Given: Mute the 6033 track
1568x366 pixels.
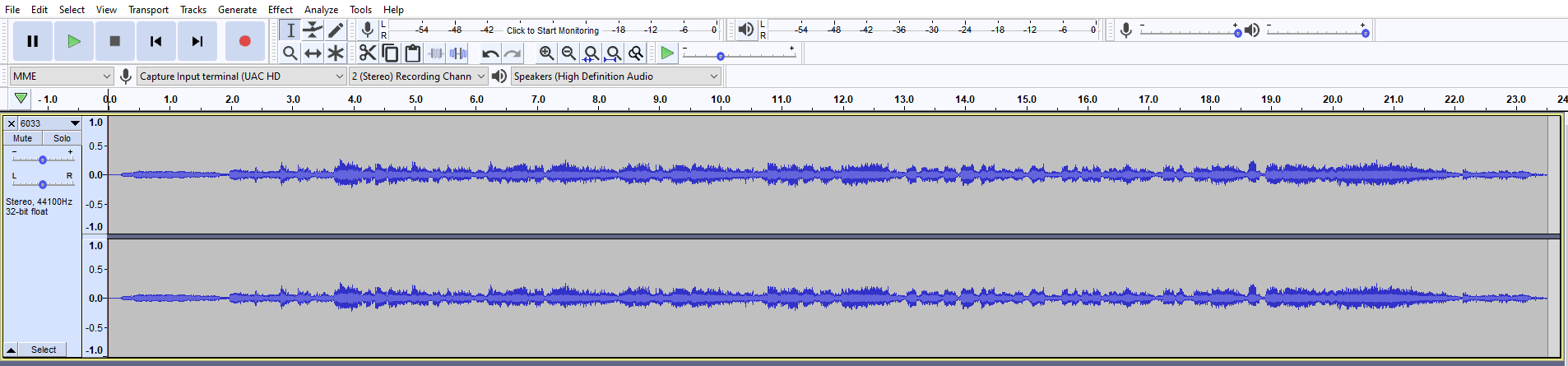Looking at the screenshot, I should tap(23, 138).
